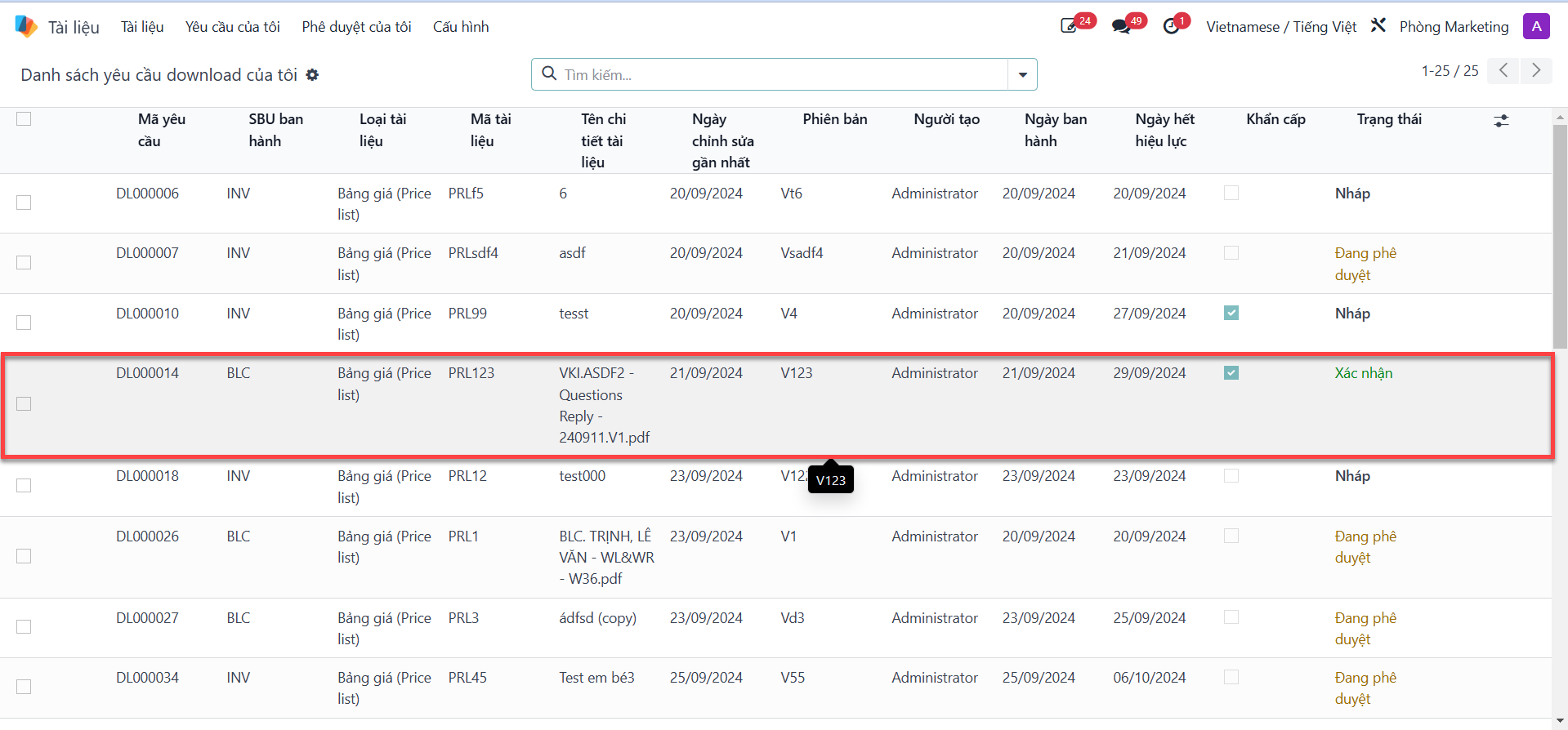Image resolution: width=1568 pixels, height=730 pixels.
Task: Click the BLC. TRỊNH, LÊ VĂN document name
Action: click(606, 558)
